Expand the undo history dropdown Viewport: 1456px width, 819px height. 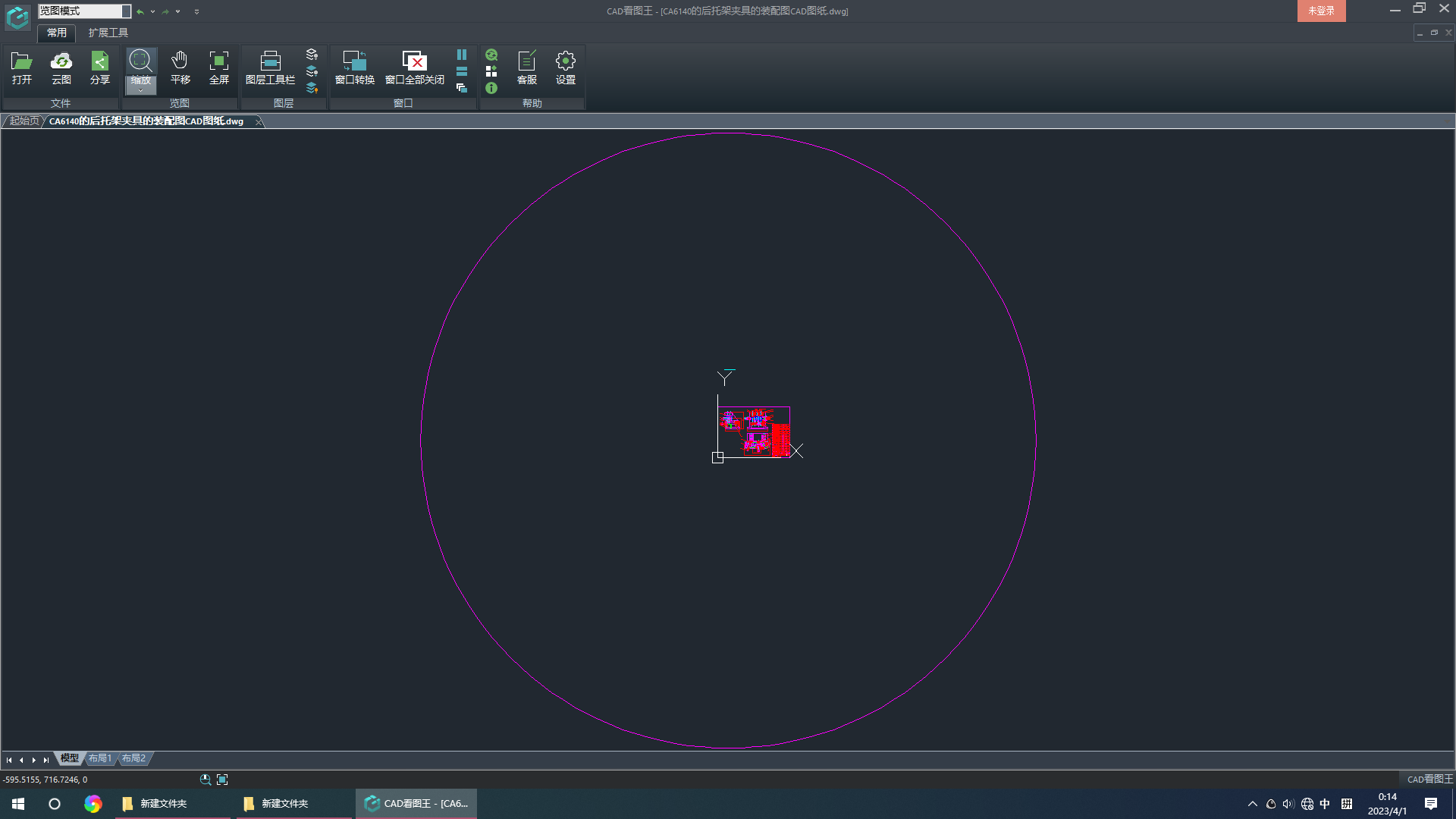152,11
